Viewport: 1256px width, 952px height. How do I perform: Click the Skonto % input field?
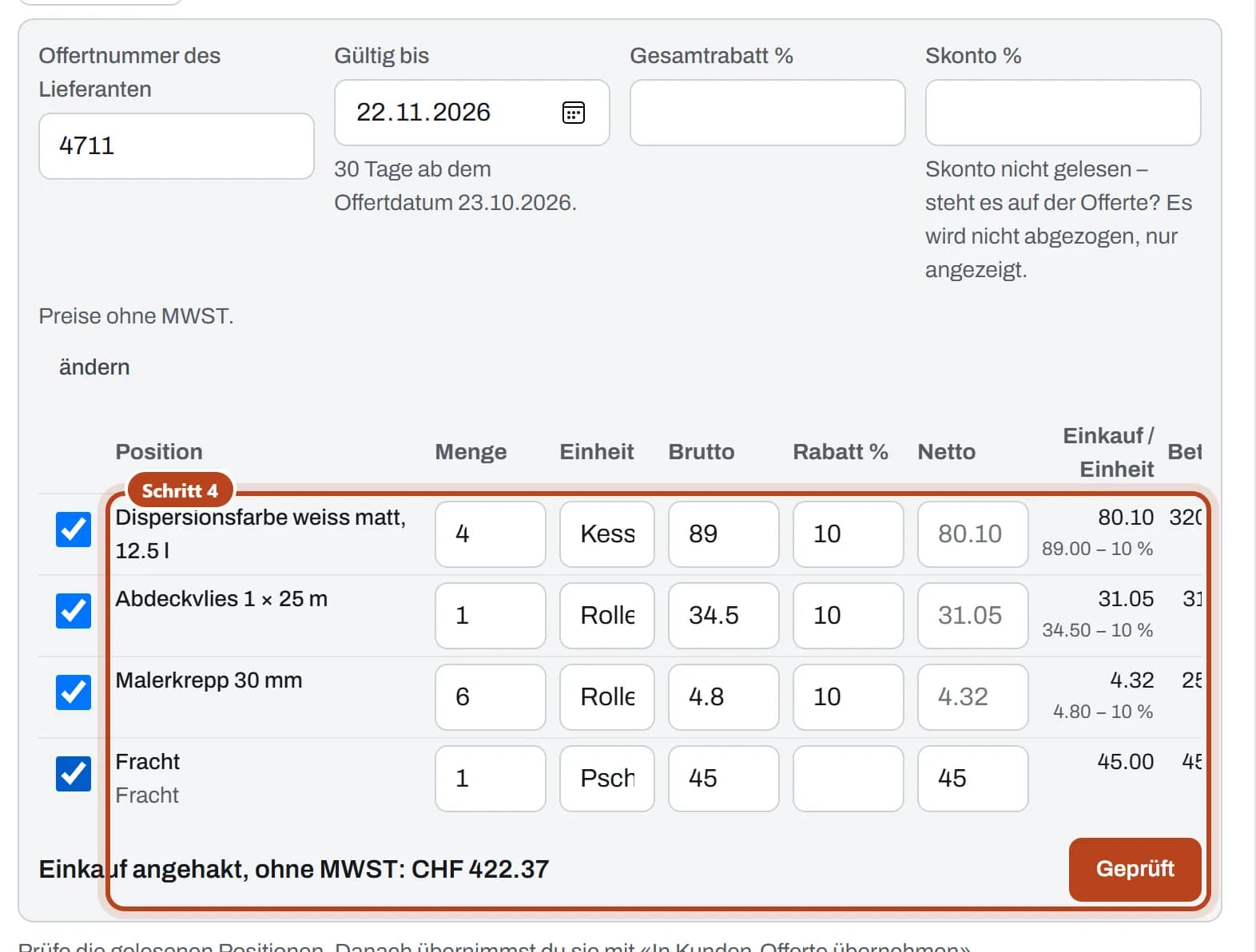(1063, 113)
